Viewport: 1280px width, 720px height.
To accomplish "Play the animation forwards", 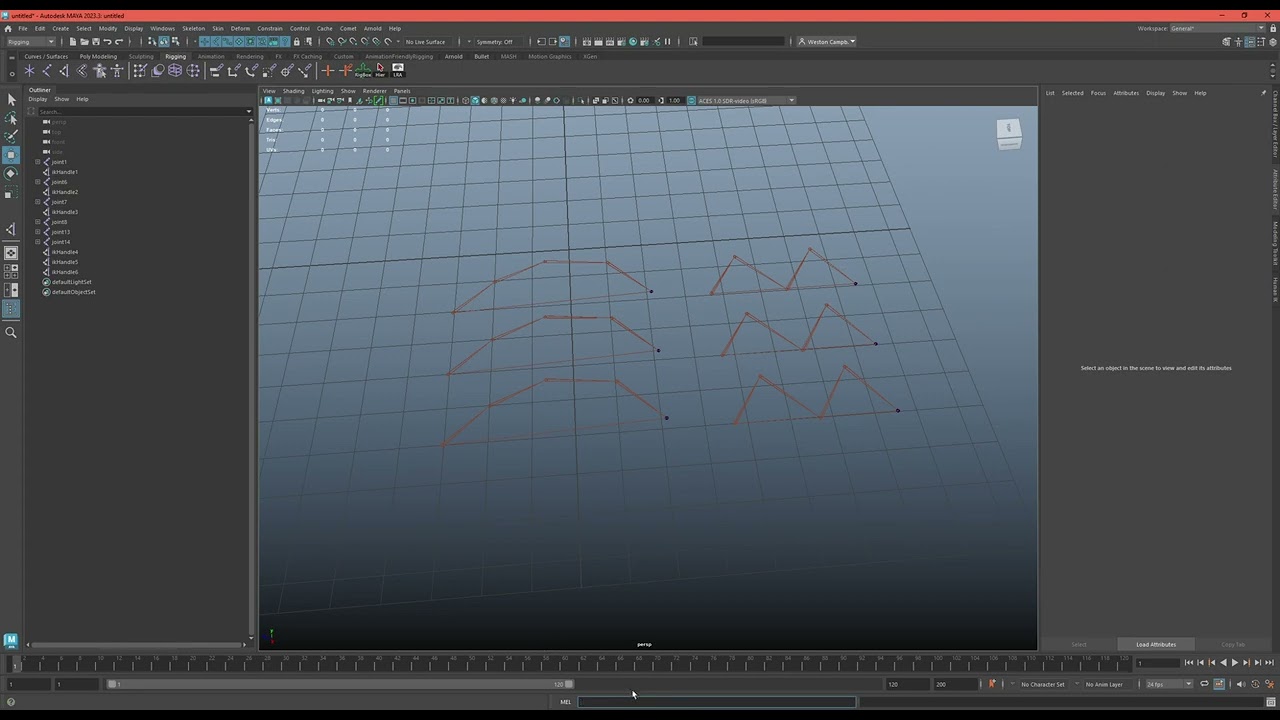I will point(1235,663).
